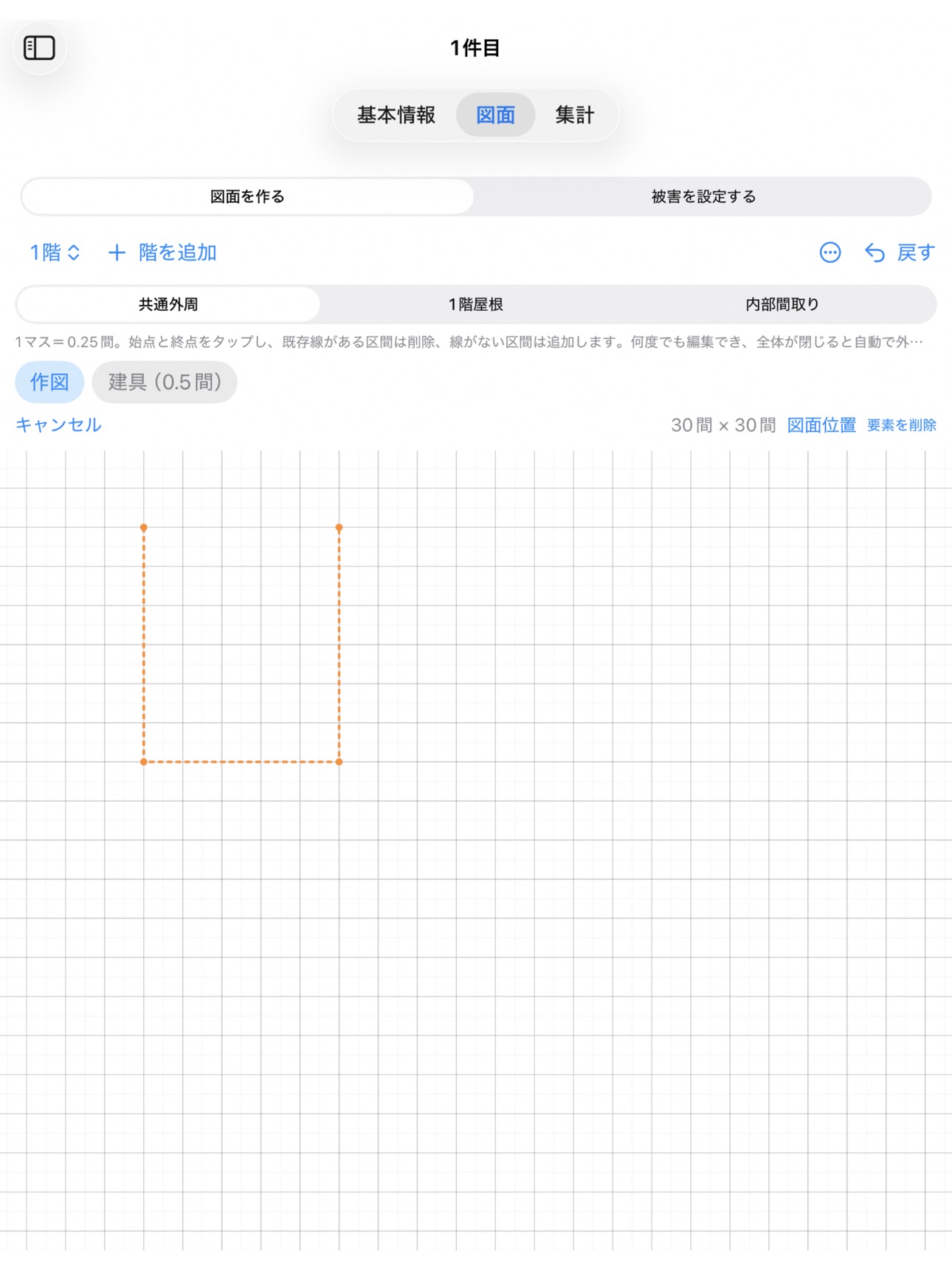Open the more options ellipsis menu
Screen dimensions: 952x1270
coord(830,253)
